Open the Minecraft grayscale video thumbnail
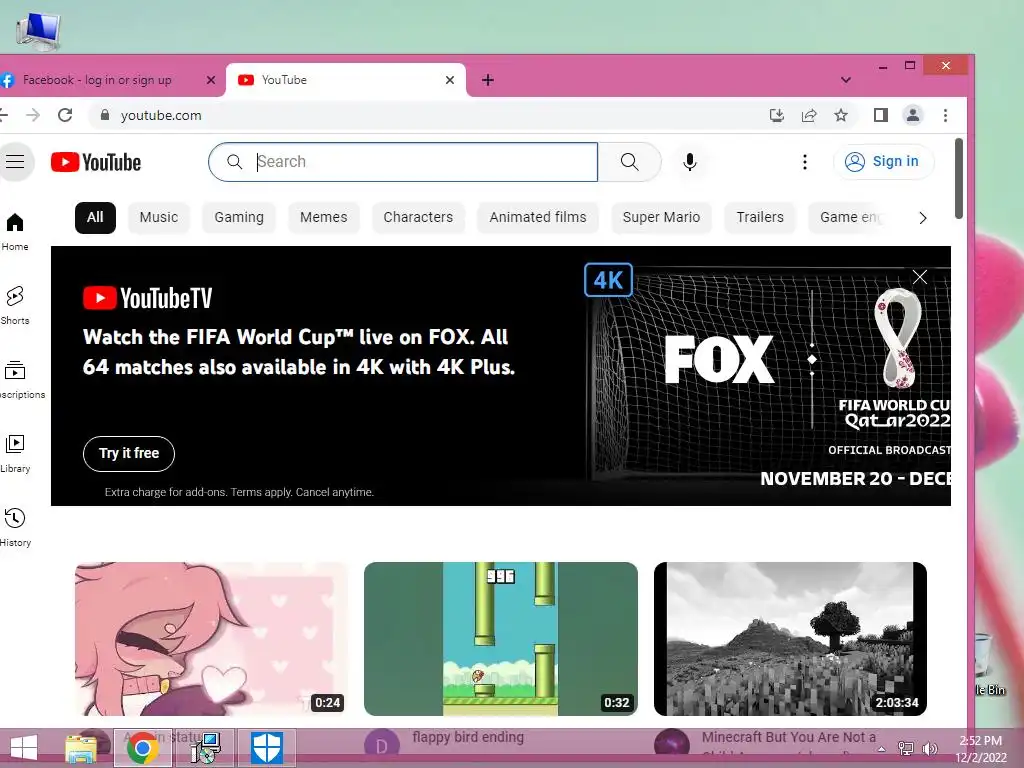Screen dimensions: 1024x768 pos(790,639)
